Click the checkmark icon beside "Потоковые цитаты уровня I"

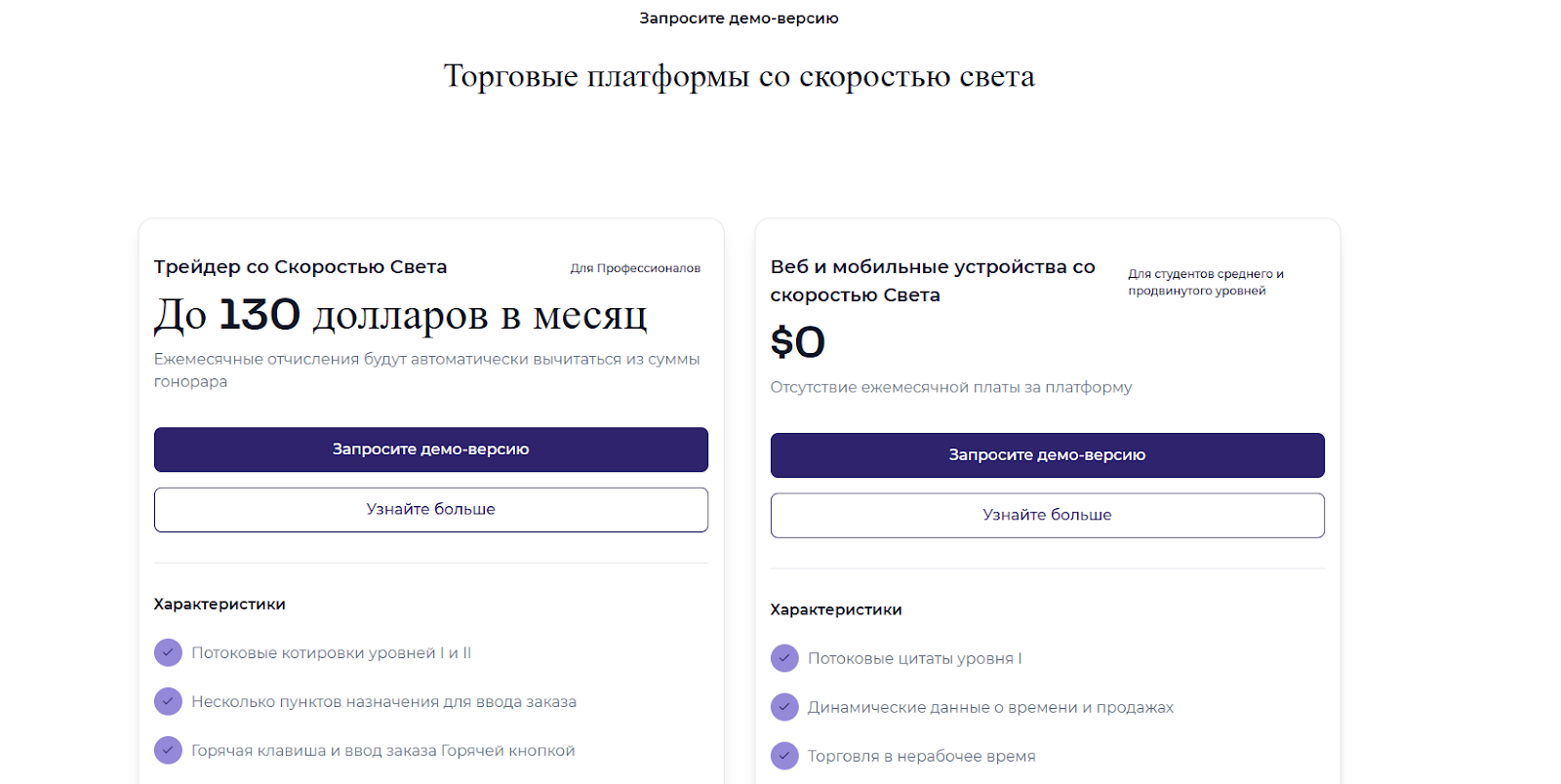[784, 658]
